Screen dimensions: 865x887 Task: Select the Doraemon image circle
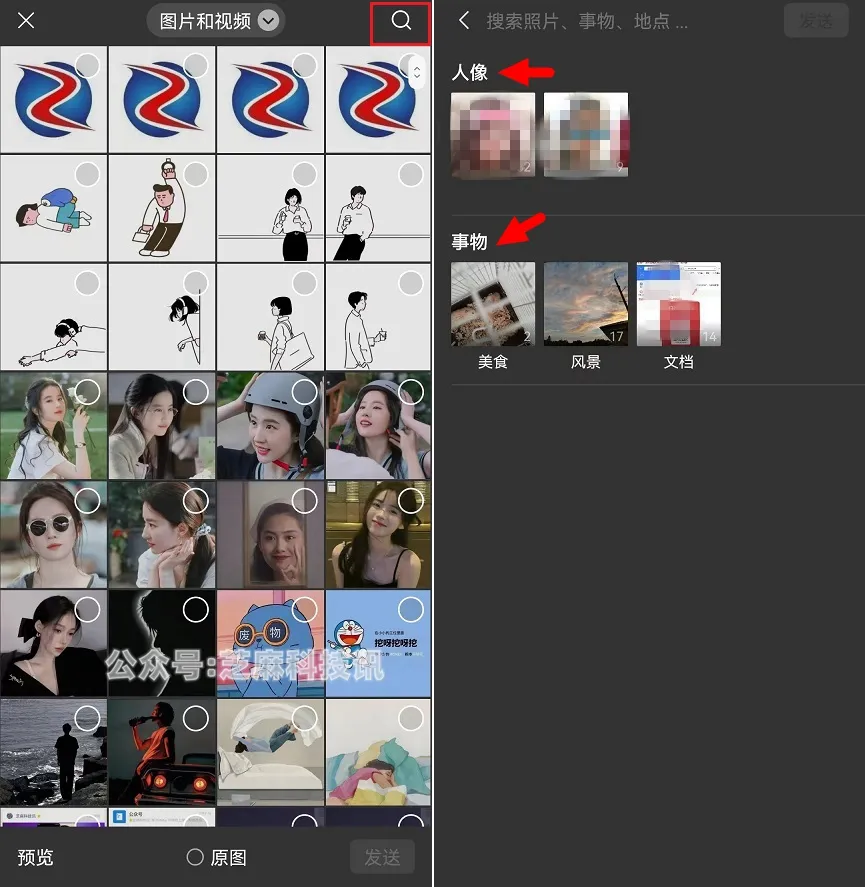(411, 609)
